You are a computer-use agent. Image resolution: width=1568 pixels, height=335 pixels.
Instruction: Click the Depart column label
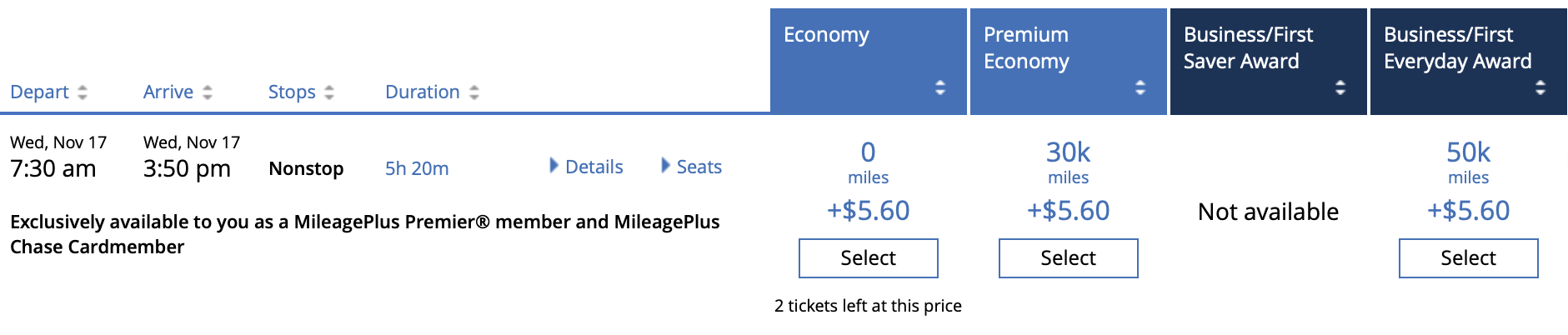pos(39,92)
